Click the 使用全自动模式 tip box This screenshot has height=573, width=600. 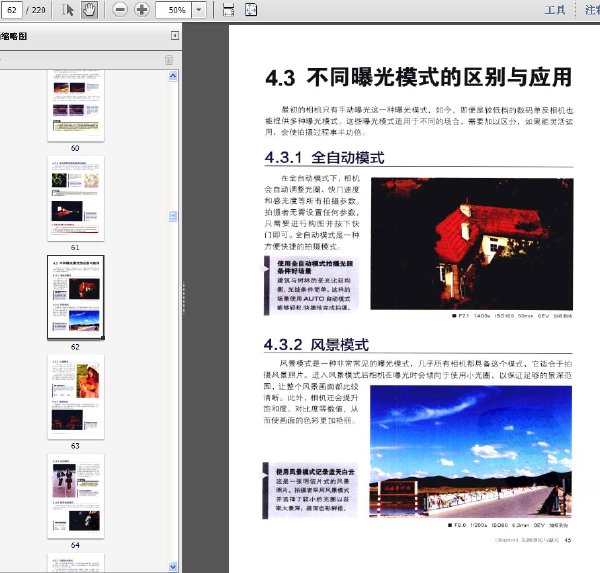click(x=311, y=286)
